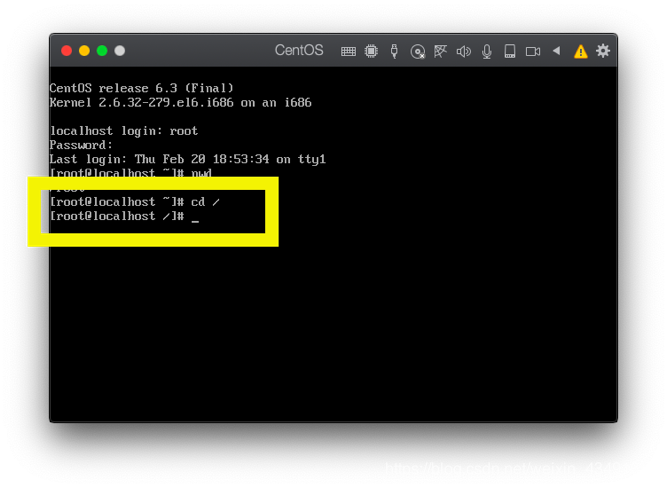This screenshot has height=488, width=667.
Task: Open the settings gear icon
Action: 603,51
